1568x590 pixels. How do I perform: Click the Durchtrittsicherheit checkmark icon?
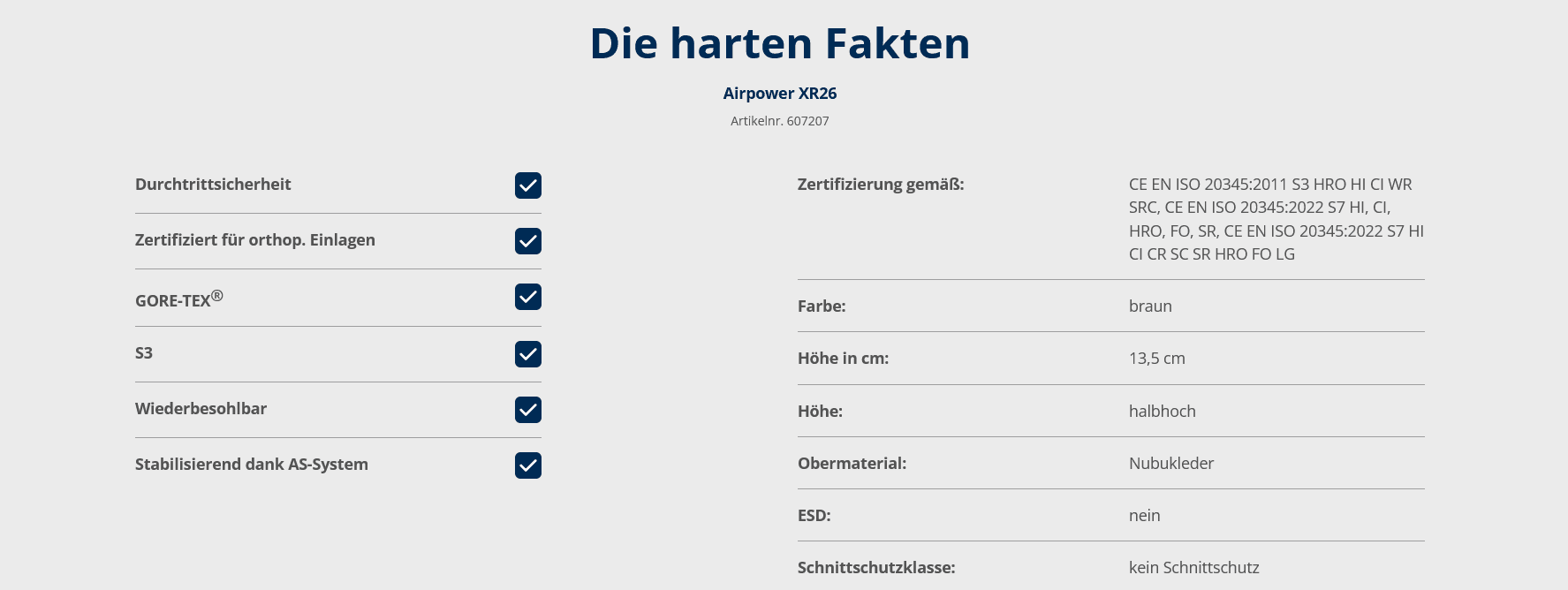(528, 185)
